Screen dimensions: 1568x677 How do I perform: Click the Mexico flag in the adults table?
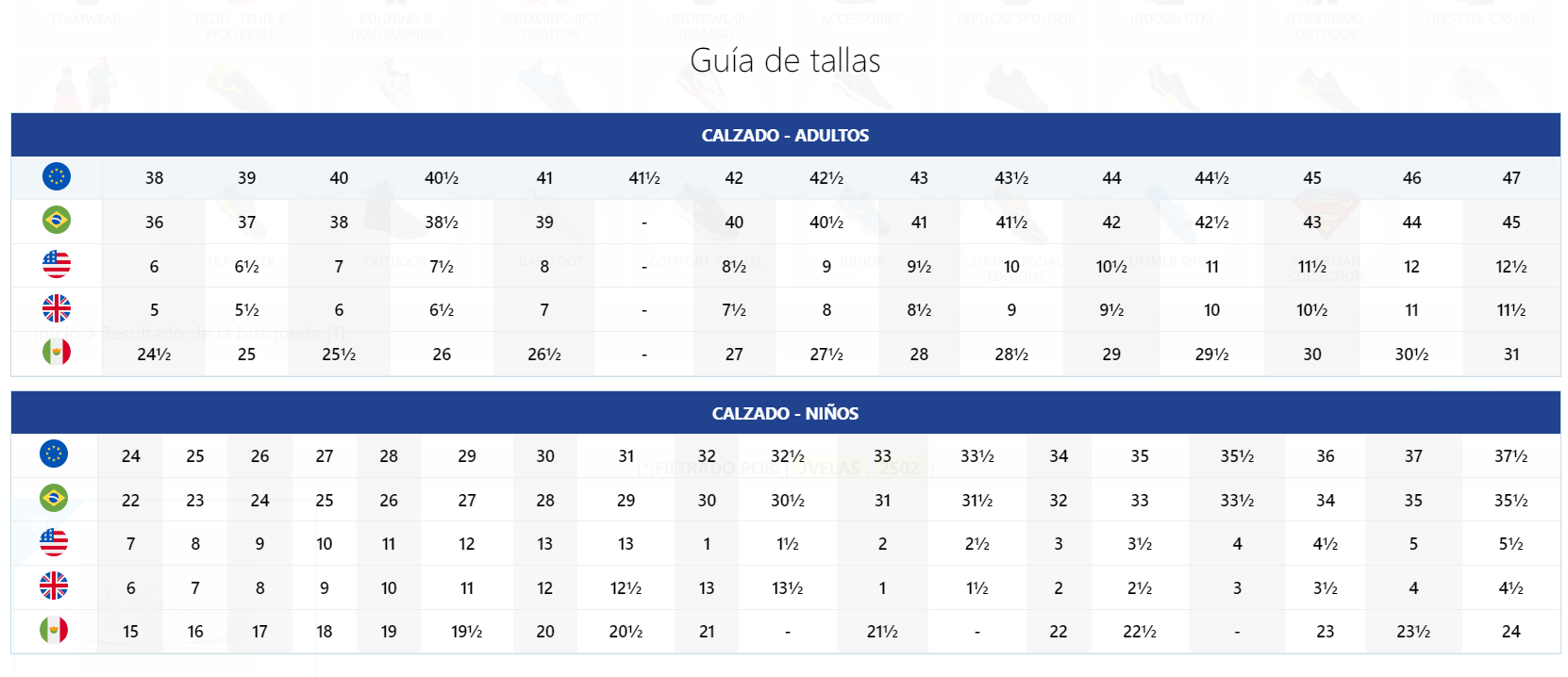tap(57, 352)
